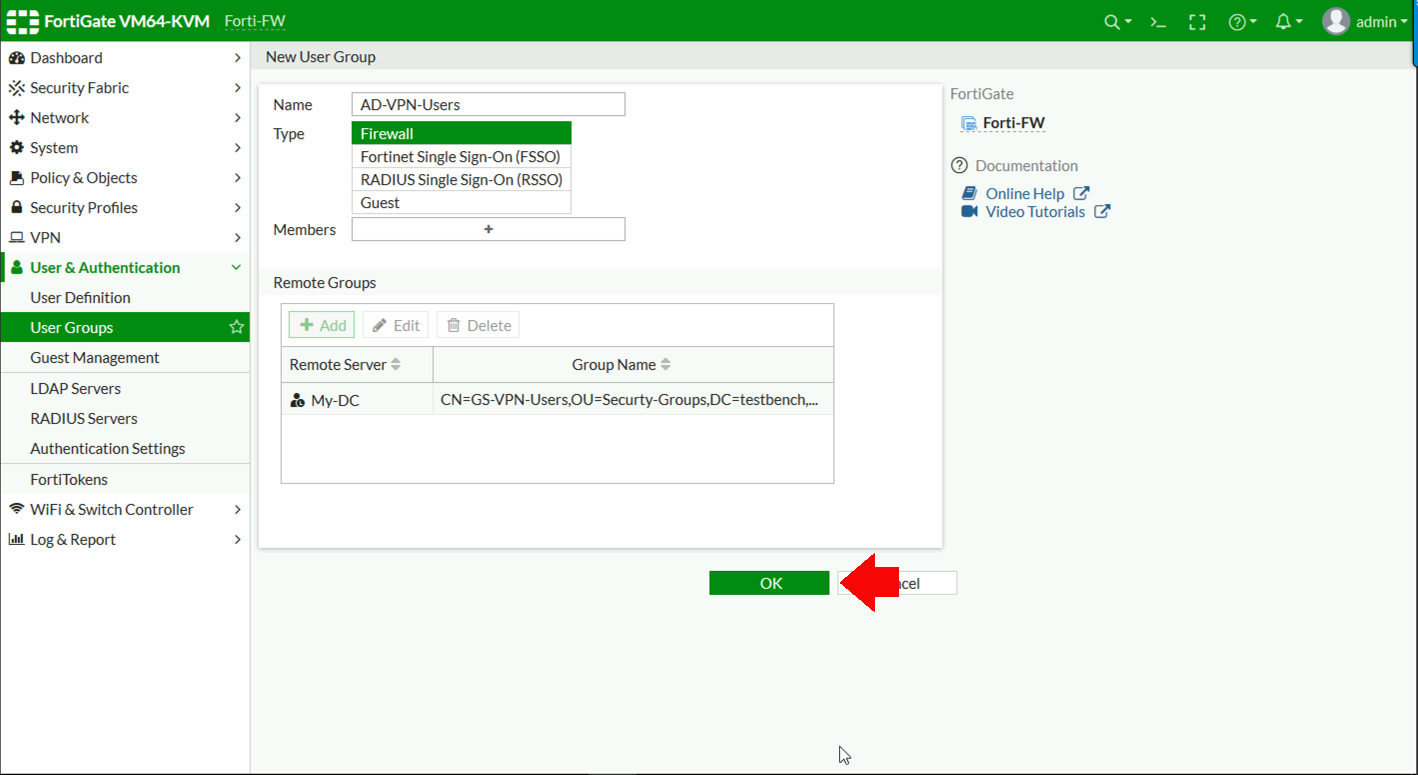Open the CLI console from the top bar
This screenshot has height=775, width=1418.
[x=1156, y=20]
